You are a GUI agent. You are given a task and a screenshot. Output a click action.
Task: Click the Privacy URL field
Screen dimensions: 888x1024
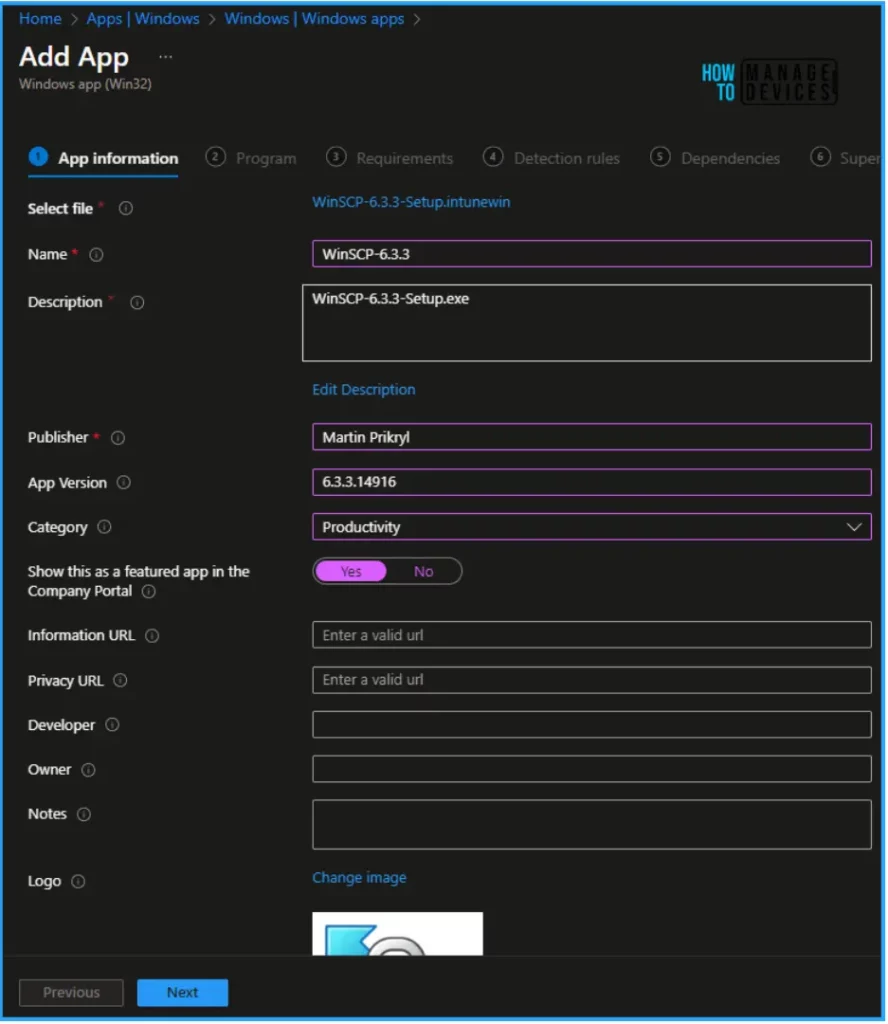pos(592,680)
